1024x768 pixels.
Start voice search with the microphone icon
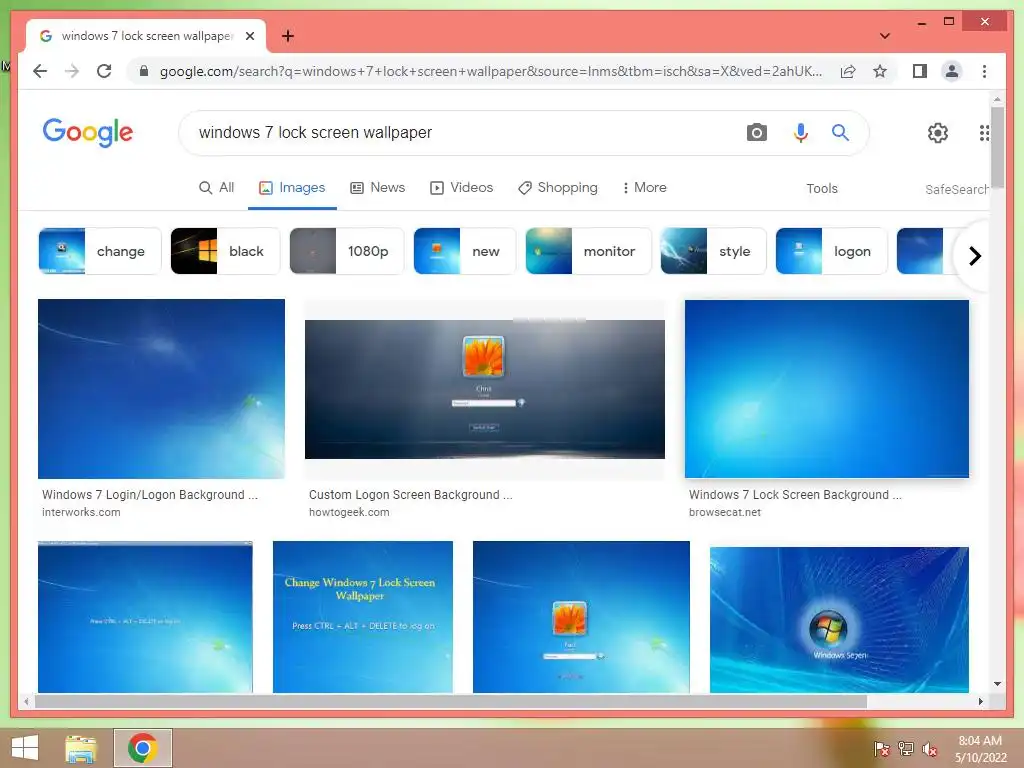[800, 133]
